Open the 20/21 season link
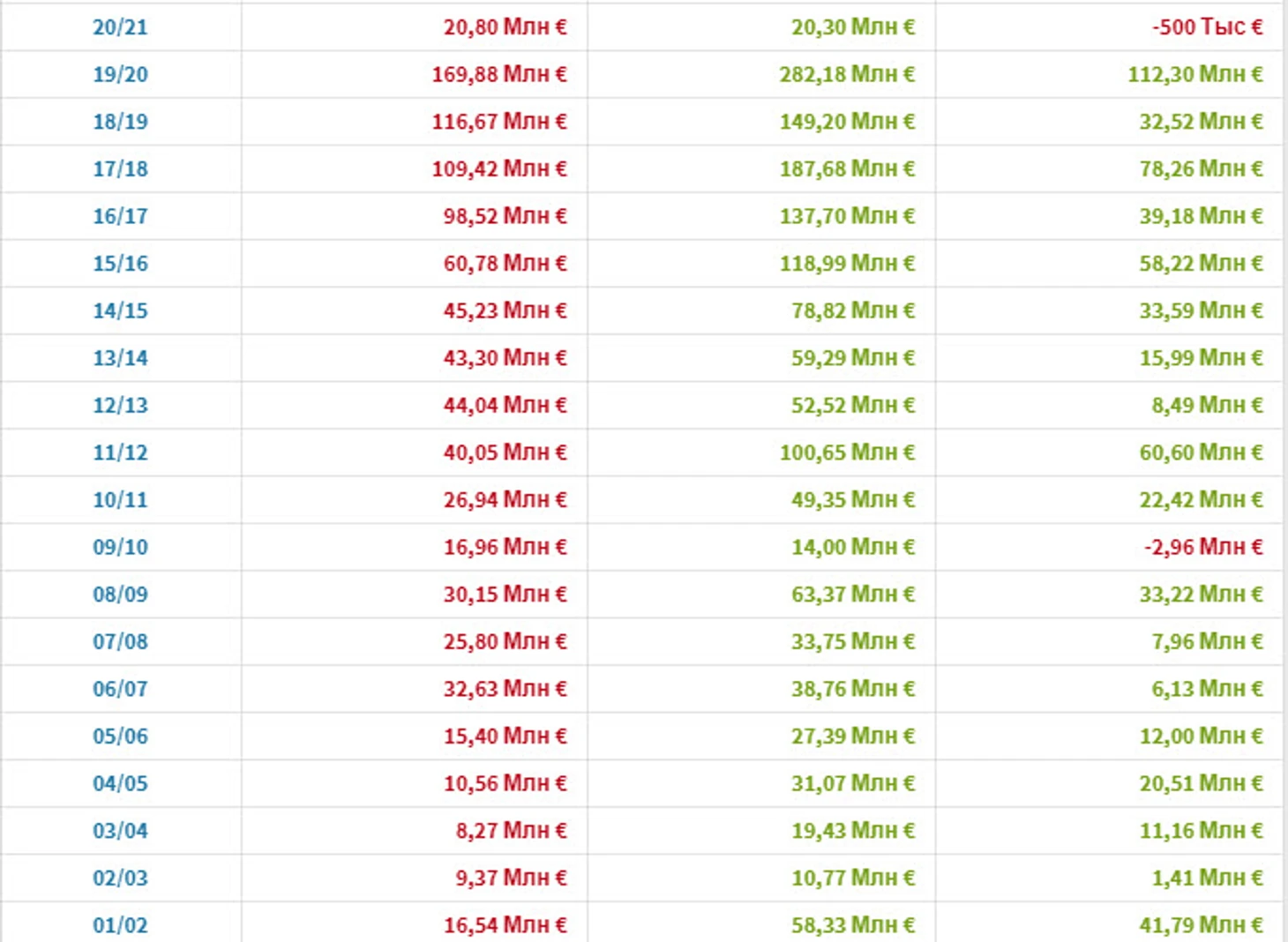This screenshot has height=942, width=1288. [120, 27]
